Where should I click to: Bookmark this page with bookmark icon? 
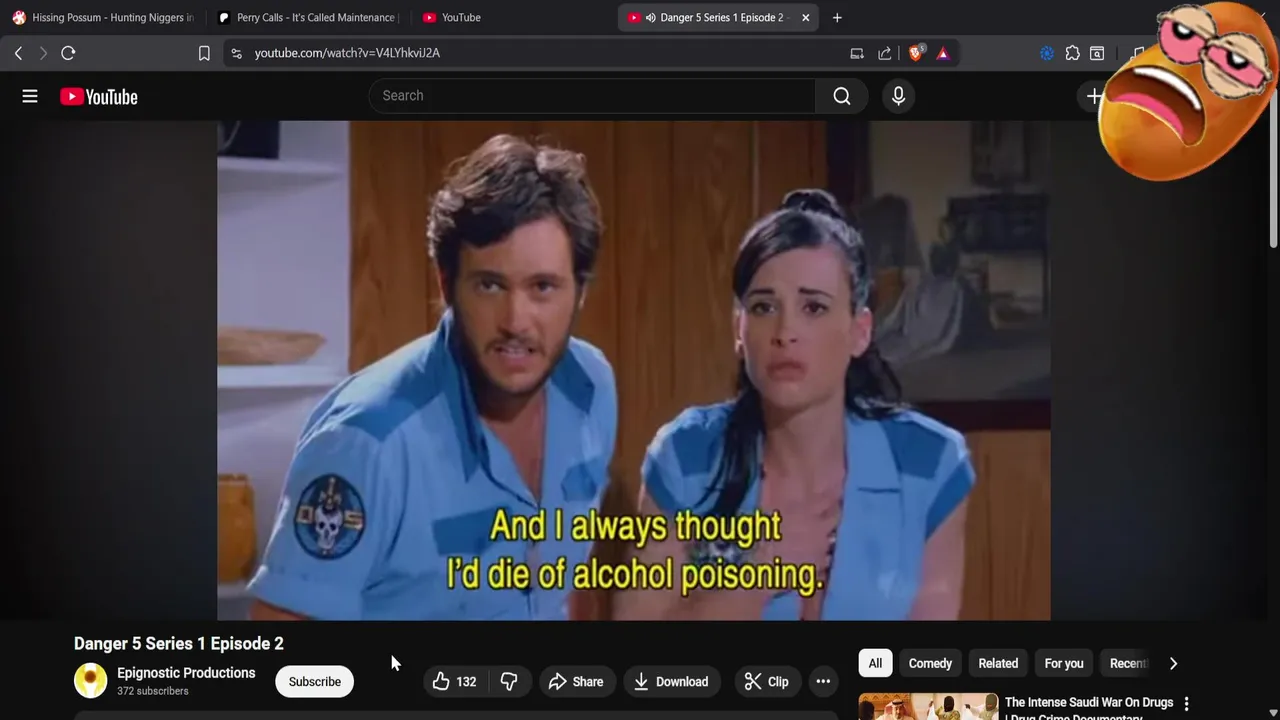204,53
